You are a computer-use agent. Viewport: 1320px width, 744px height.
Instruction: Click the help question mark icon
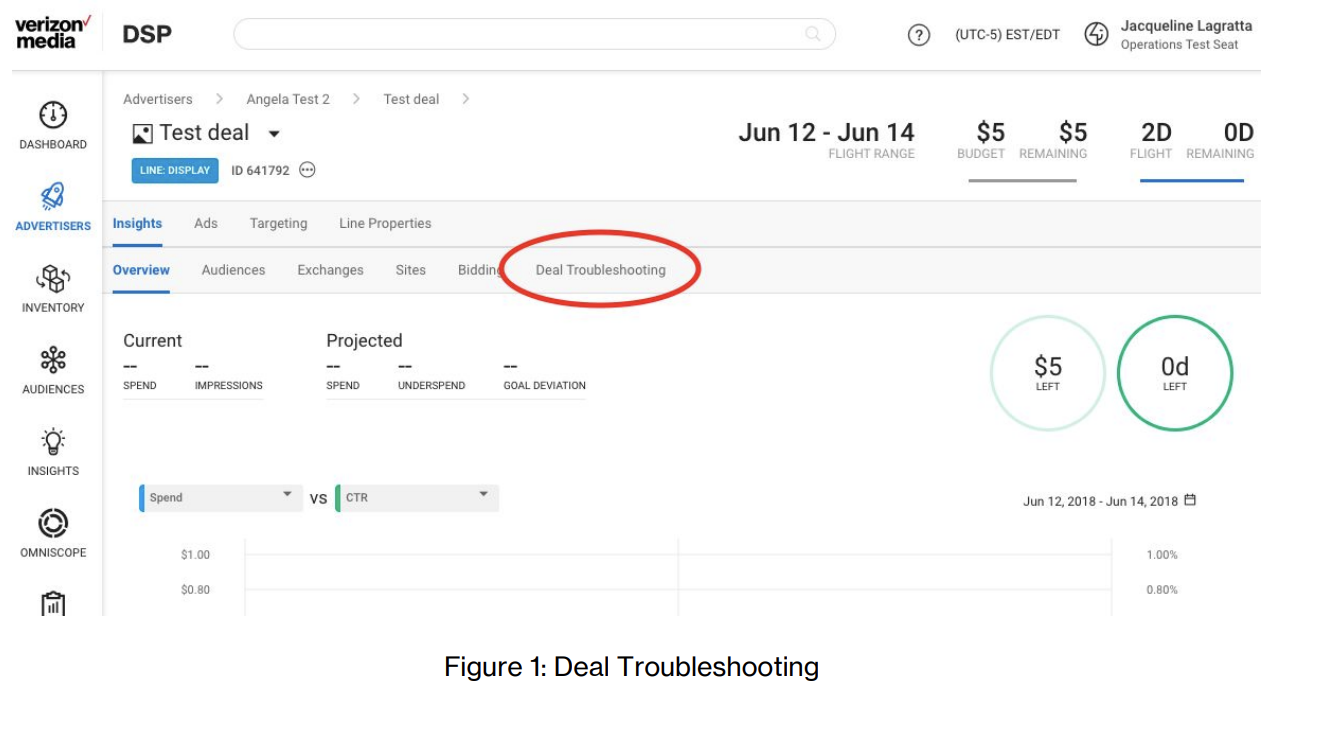pyautogui.click(x=918, y=35)
